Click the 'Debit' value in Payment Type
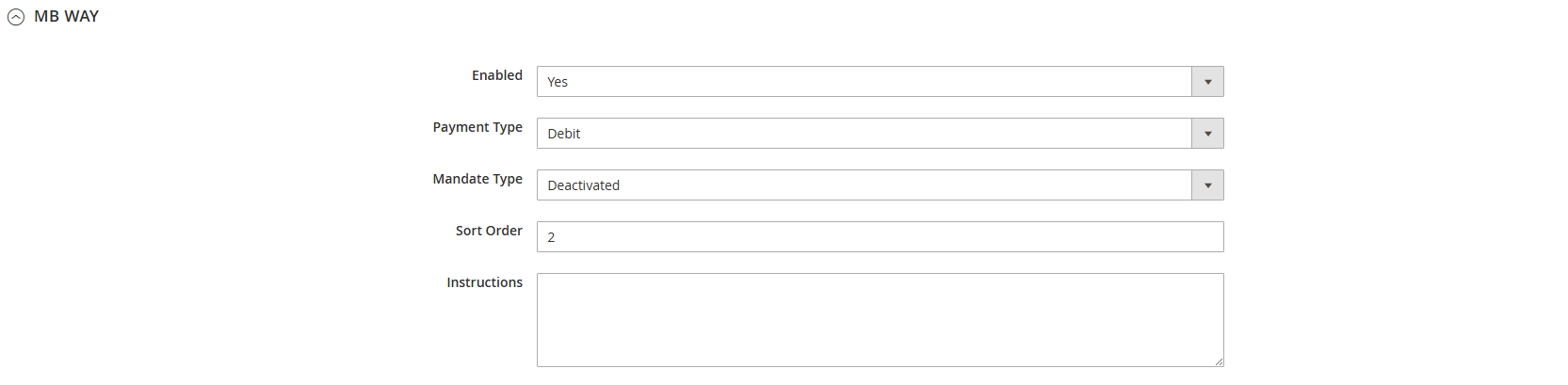Viewport: 1568px width, 385px height. [564, 134]
